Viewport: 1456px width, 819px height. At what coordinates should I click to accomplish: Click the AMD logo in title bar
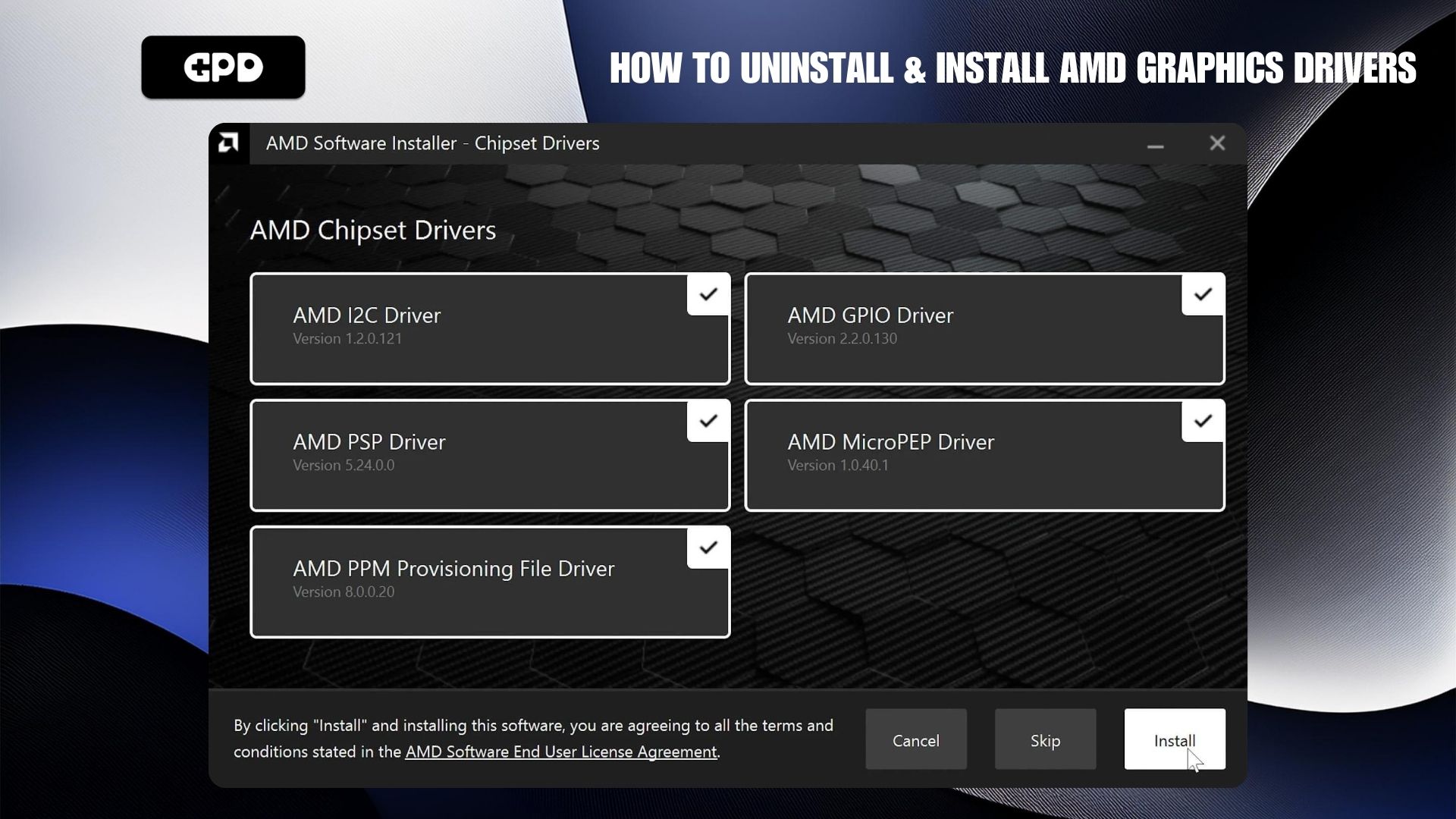click(x=228, y=143)
